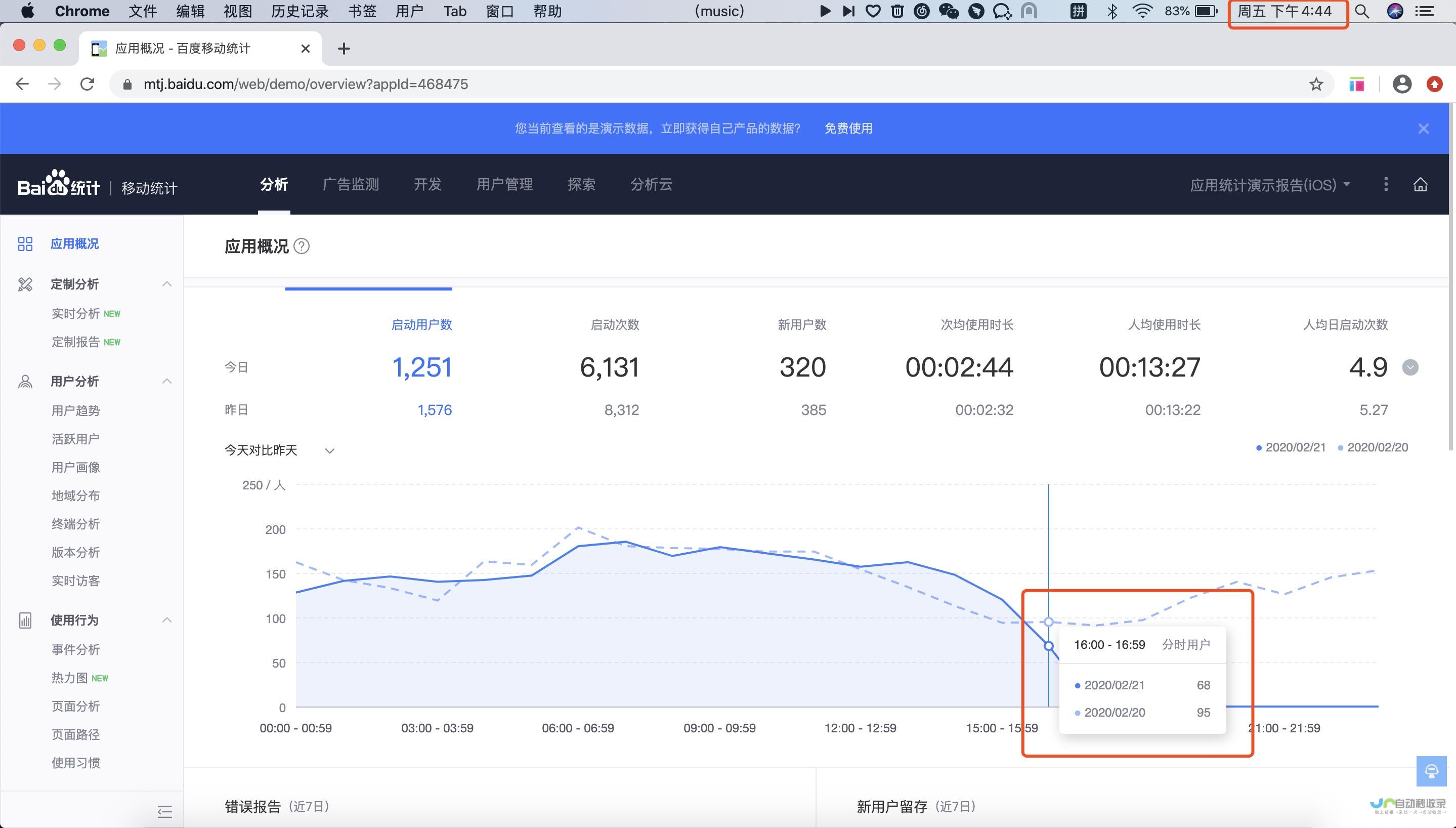Screen dimensions: 1456x828
Task: Open the 用户管理 tab
Action: click(504, 184)
